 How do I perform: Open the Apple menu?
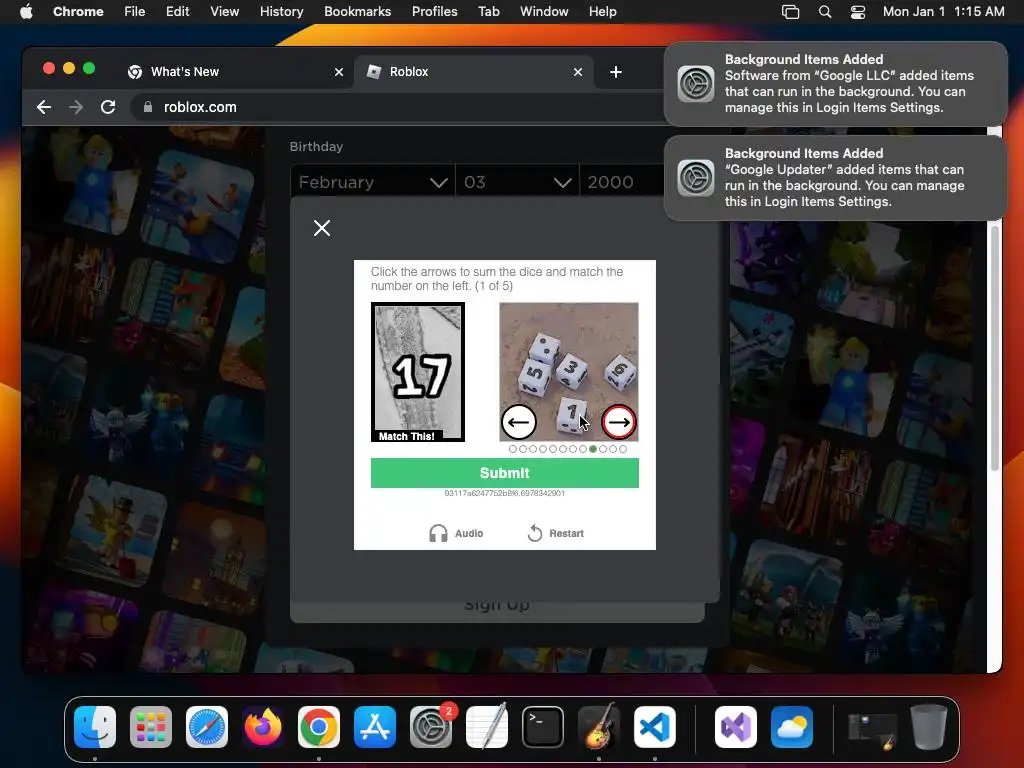click(26, 12)
